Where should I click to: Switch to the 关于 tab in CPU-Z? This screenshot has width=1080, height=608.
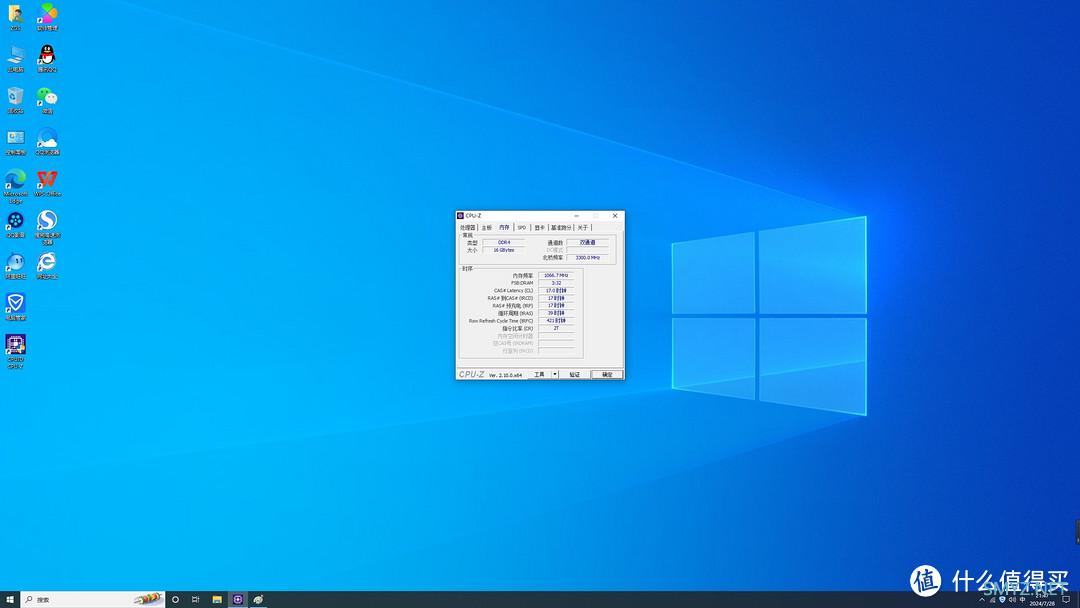point(583,227)
